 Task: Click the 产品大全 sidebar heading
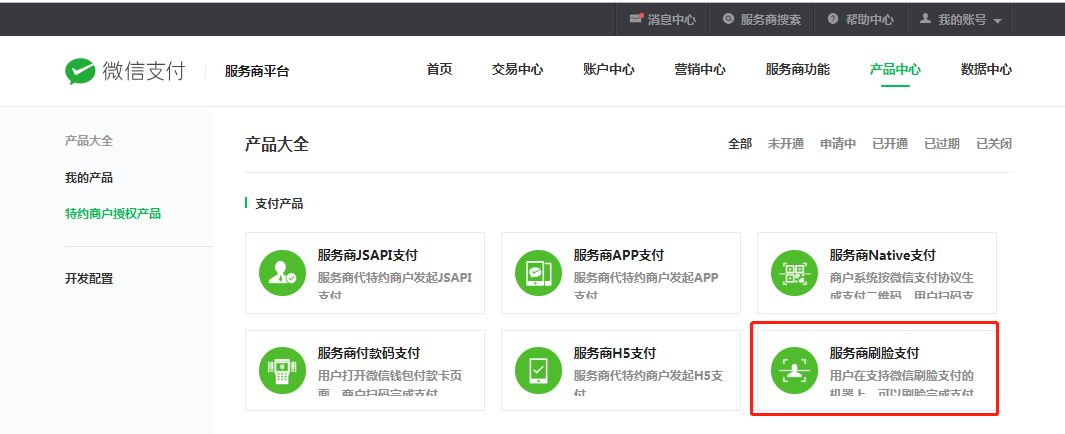click(x=89, y=141)
